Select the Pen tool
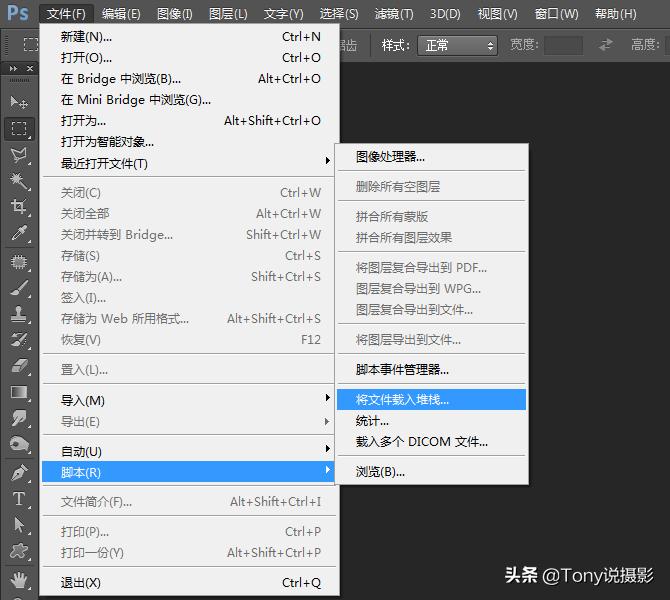 (x=19, y=473)
